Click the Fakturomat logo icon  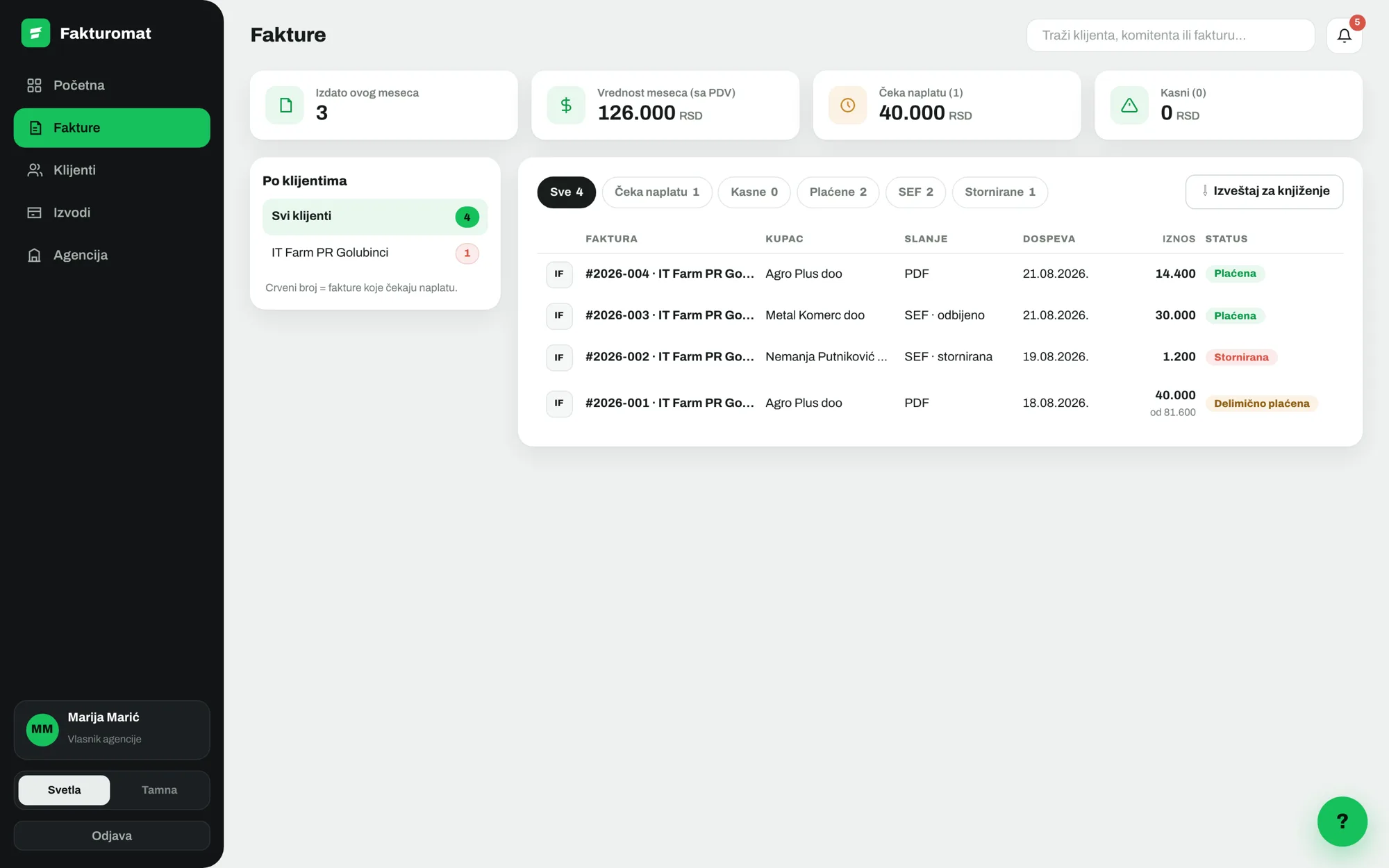35,33
